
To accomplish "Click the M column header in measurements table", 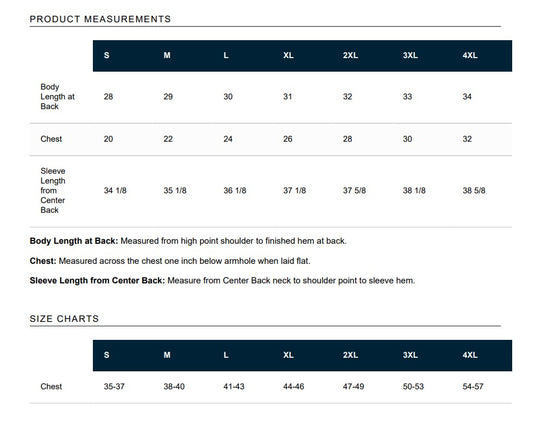I will 167,55.
